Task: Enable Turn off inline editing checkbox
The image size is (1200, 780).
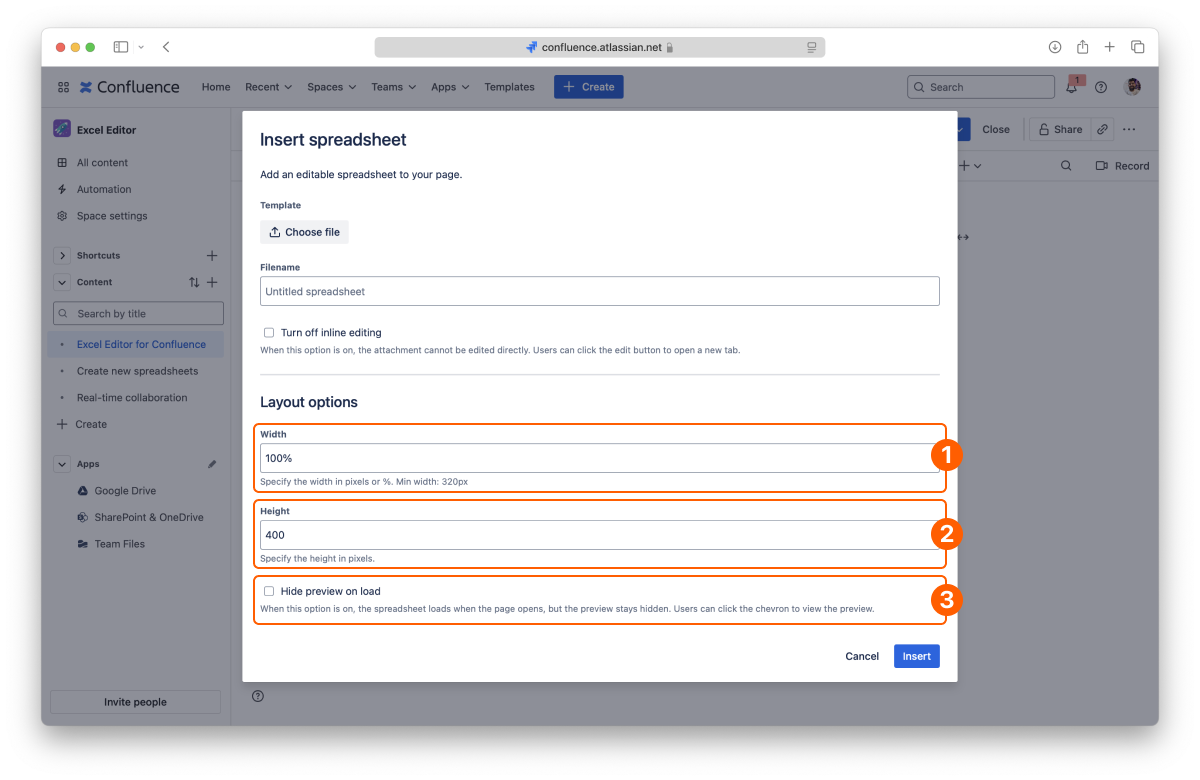Action: click(269, 332)
